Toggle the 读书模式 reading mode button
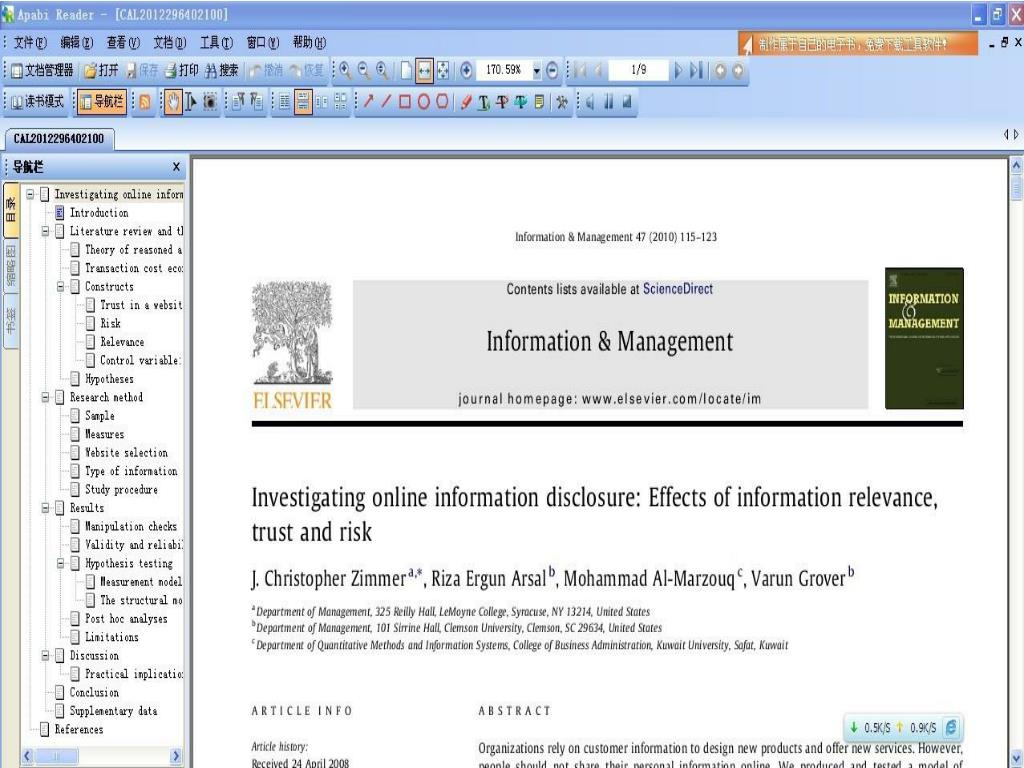Viewport: 1024px width, 768px height. pyautogui.click(x=38, y=102)
